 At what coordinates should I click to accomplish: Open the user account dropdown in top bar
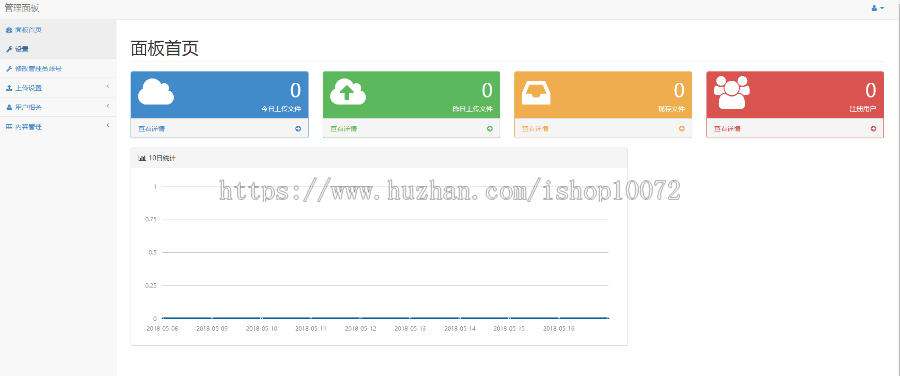(x=878, y=8)
